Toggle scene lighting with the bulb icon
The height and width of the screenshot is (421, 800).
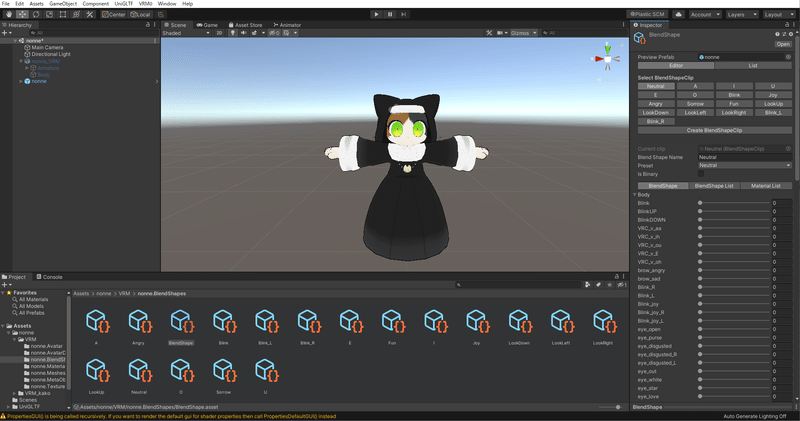point(233,33)
